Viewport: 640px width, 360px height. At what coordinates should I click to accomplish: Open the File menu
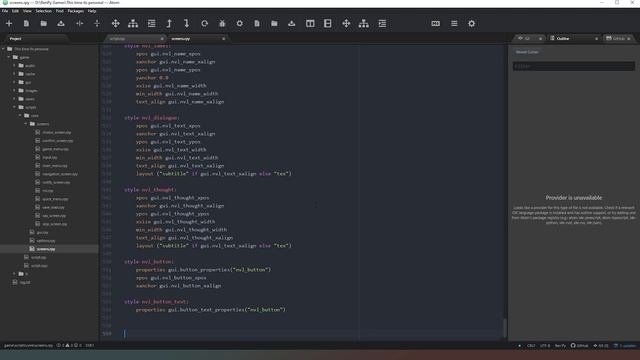pos(5,11)
